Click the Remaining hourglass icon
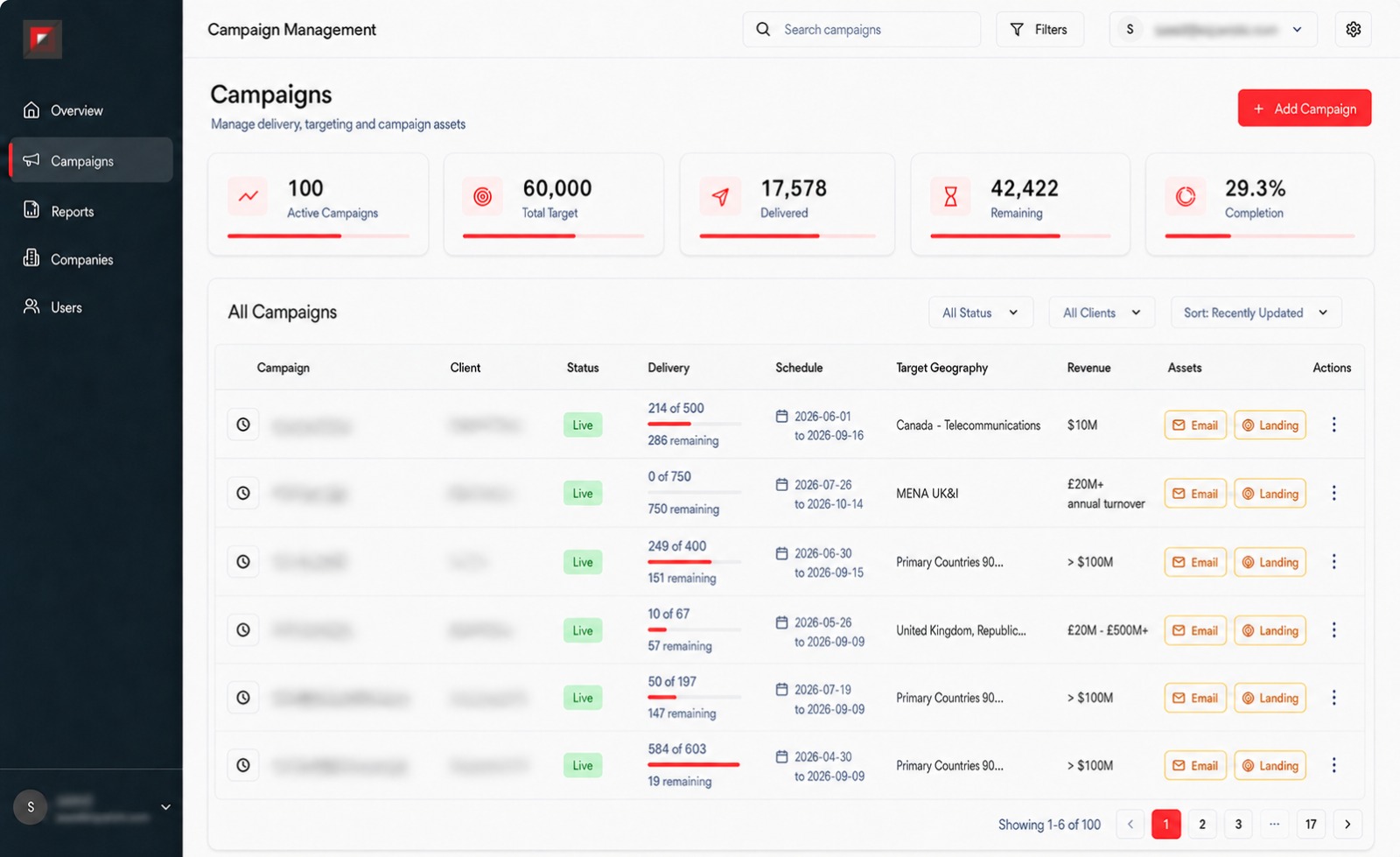The image size is (1400, 857). coord(950,196)
